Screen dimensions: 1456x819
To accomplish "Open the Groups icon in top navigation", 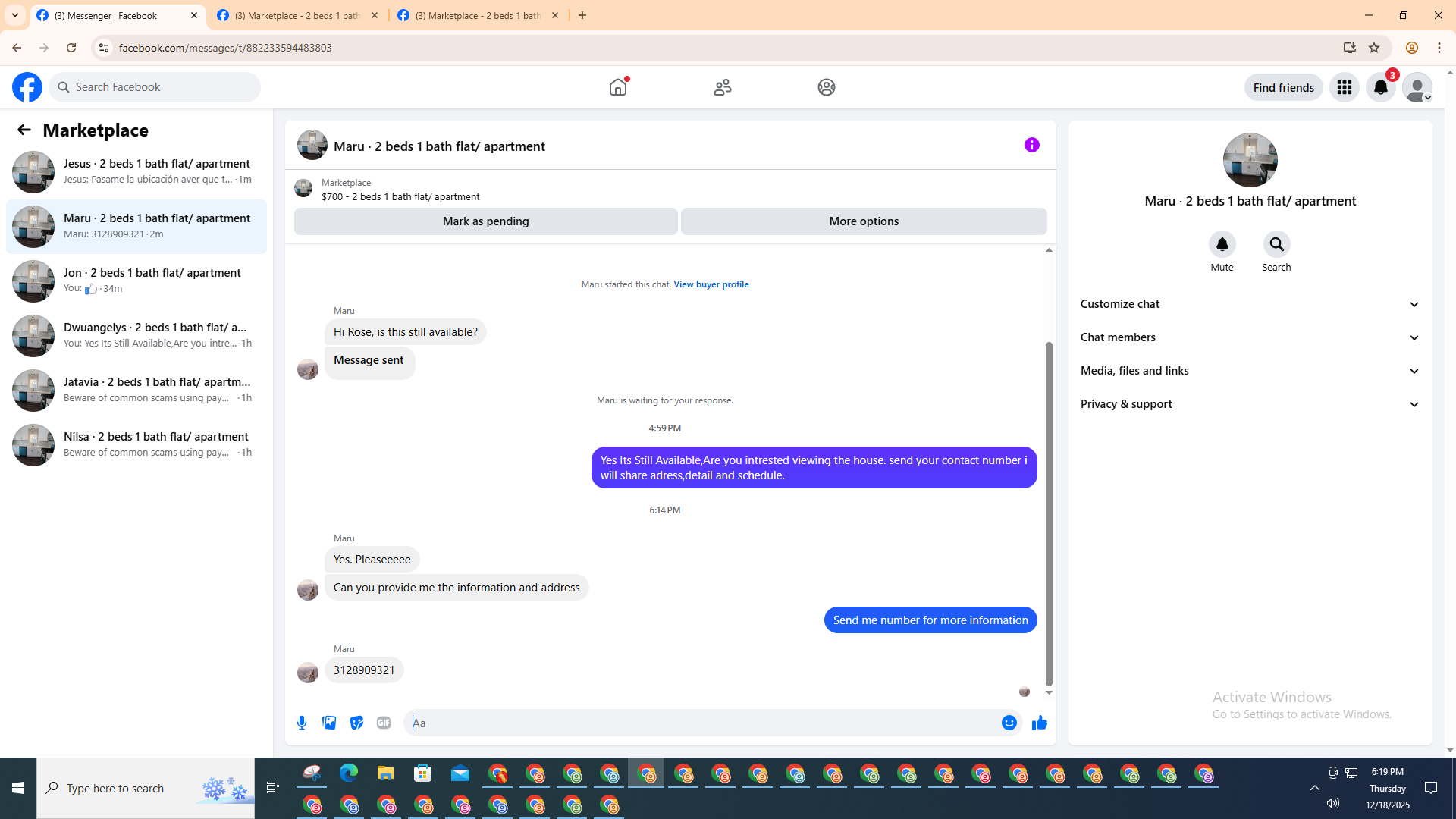I will (x=827, y=87).
